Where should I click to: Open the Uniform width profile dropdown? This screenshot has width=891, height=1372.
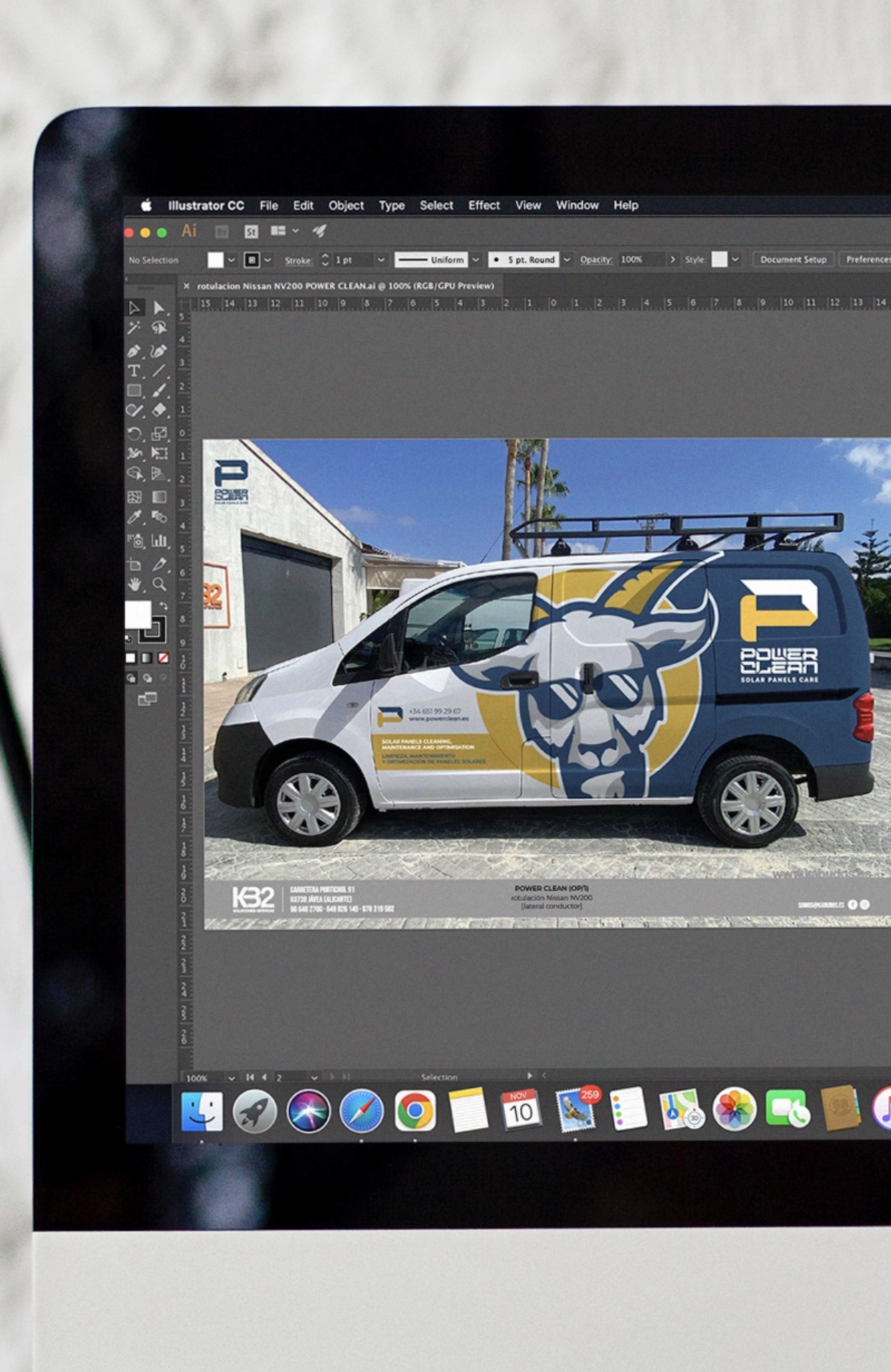[x=475, y=260]
